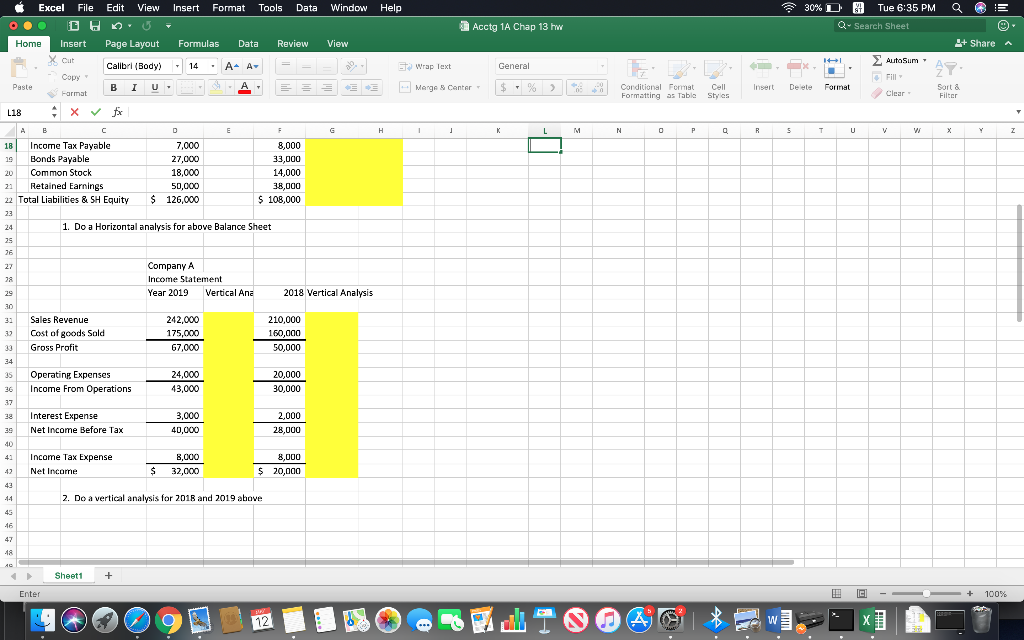This screenshot has height=640, width=1024.
Task: Select the Sheet1 tab at bottom
Action: [68, 575]
